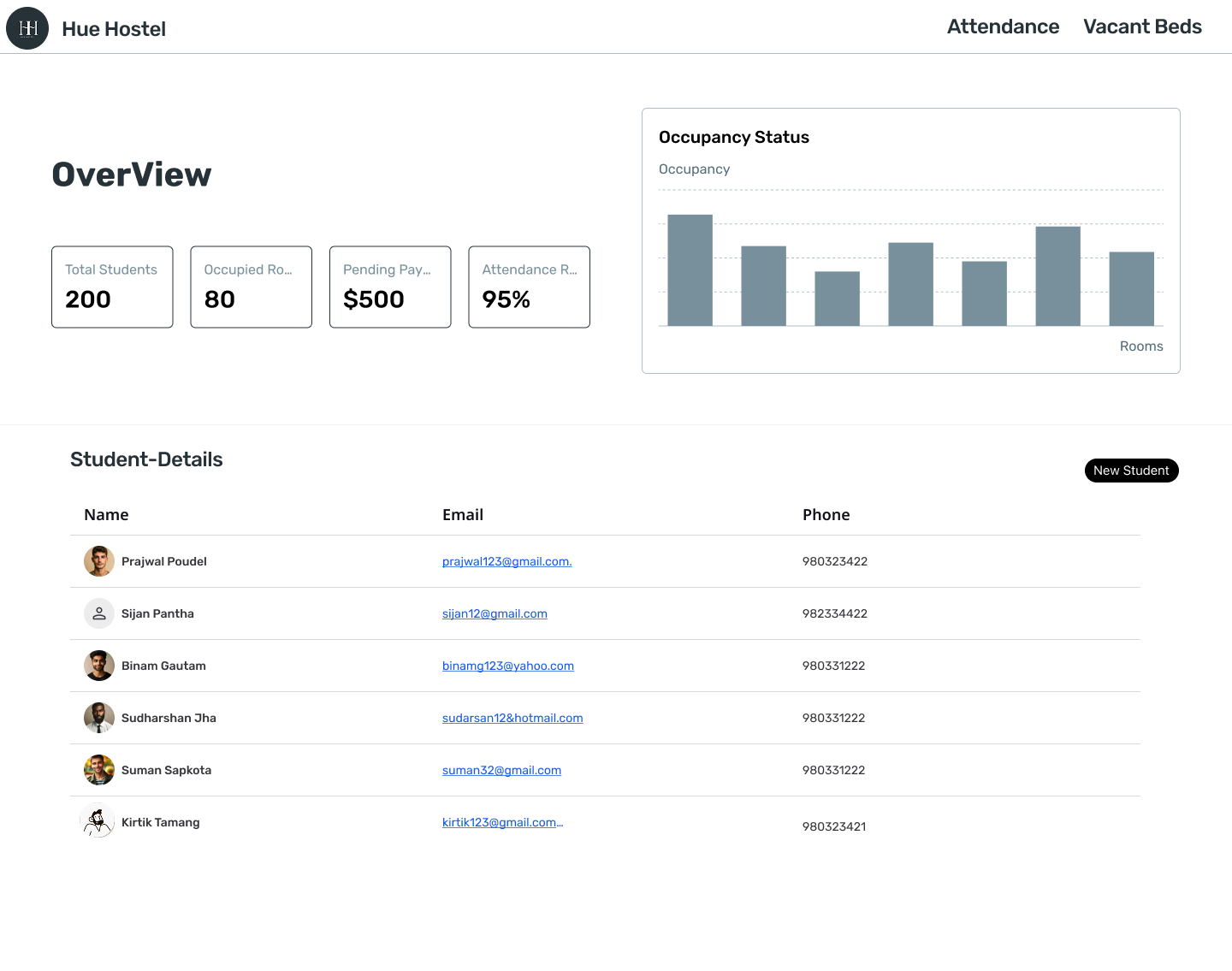Open the Attendance page

(1003, 27)
